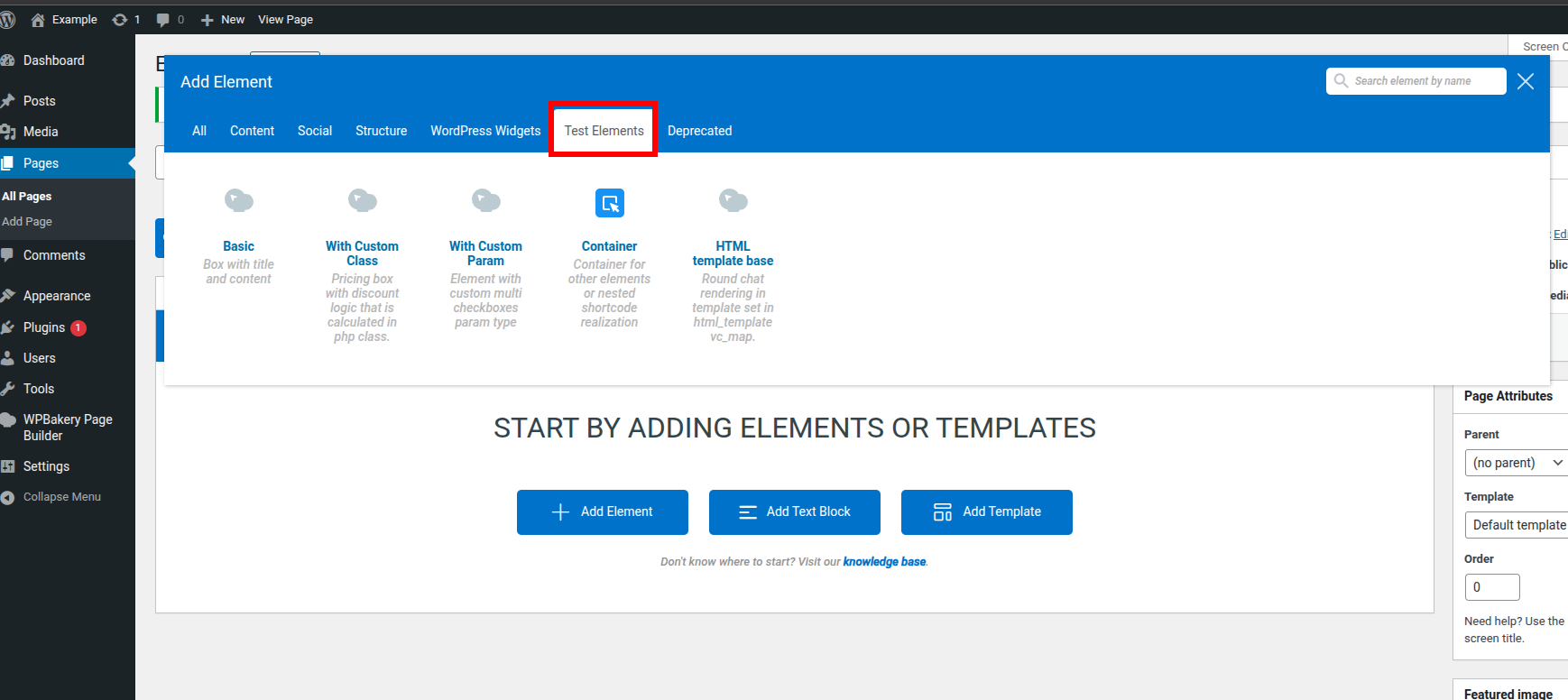
Task: Select the With Custom Param element icon
Action: click(x=485, y=200)
